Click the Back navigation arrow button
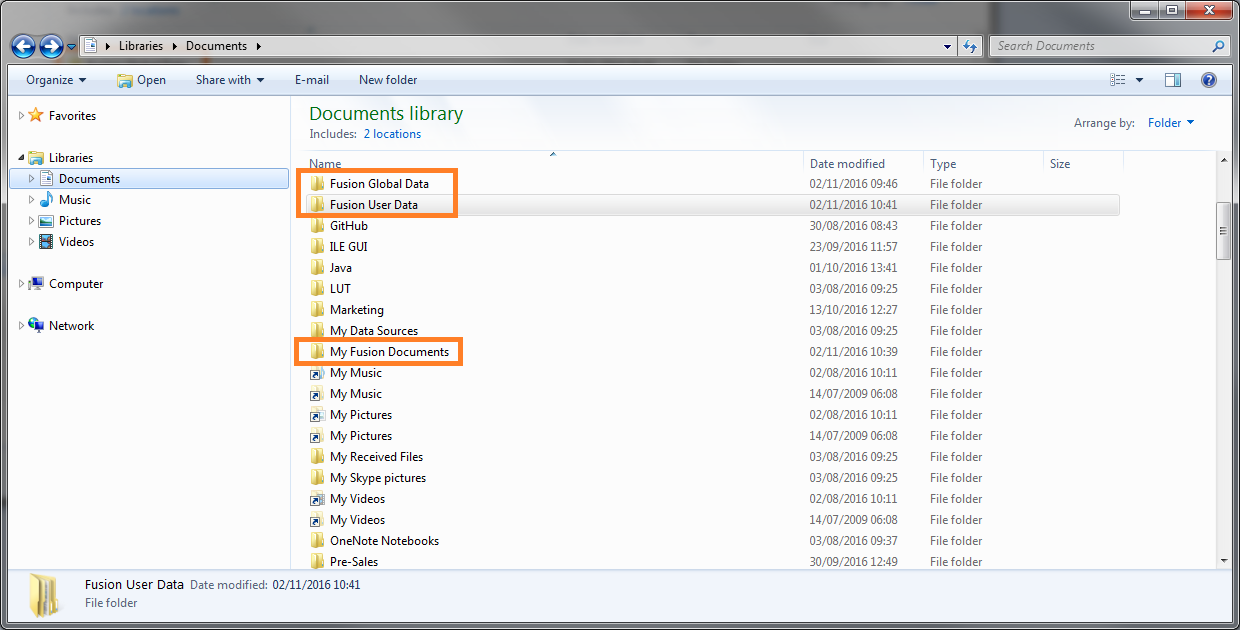This screenshot has width=1240, height=630. 24,46
